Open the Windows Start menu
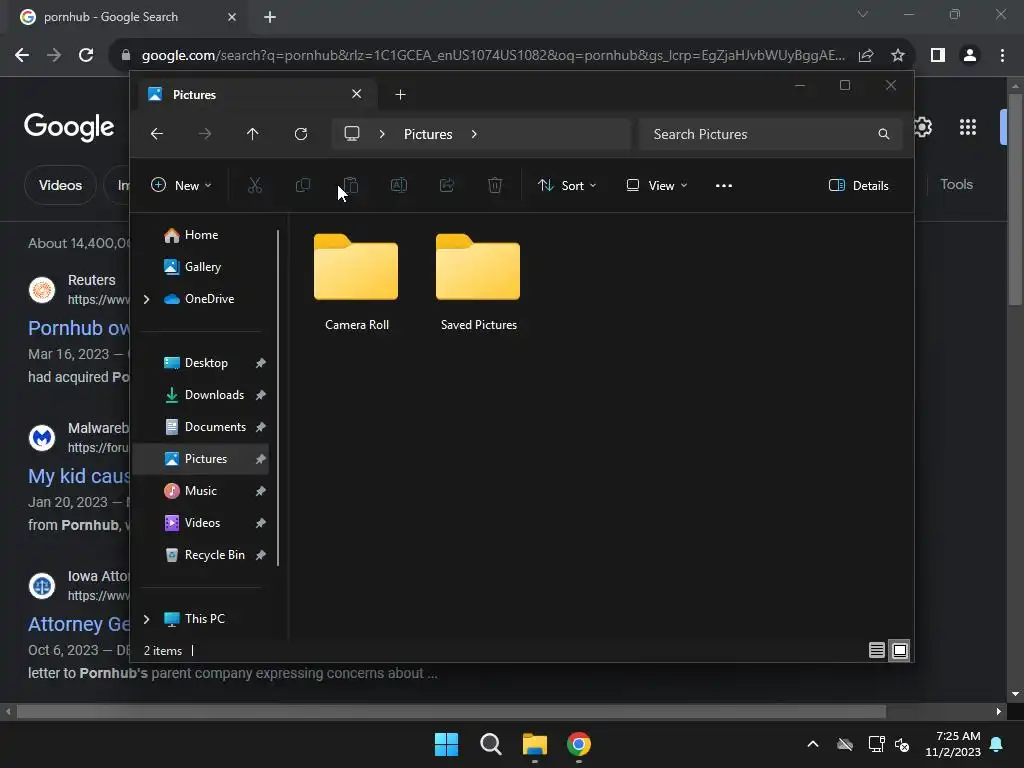 coord(447,744)
